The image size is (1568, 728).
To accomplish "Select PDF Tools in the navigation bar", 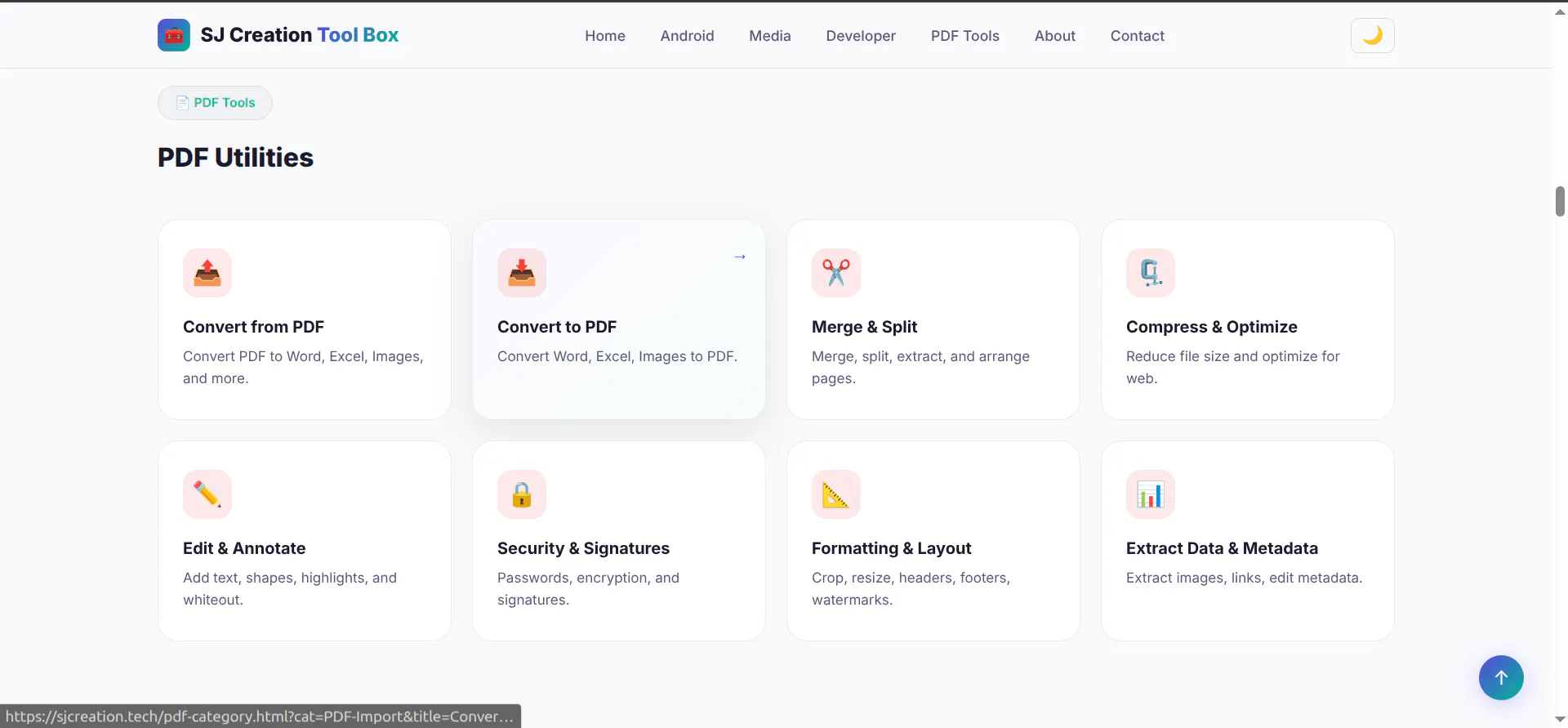I will [964, 36].
